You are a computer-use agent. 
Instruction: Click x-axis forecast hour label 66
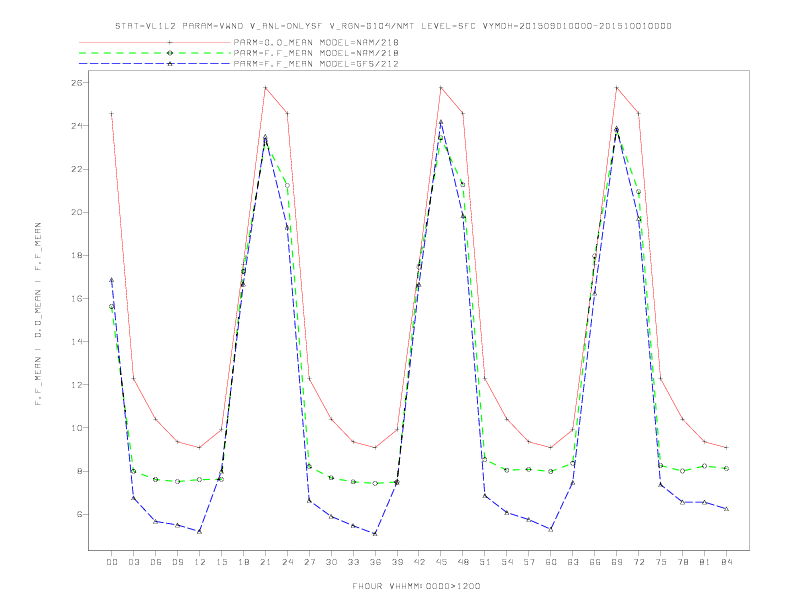595,562
